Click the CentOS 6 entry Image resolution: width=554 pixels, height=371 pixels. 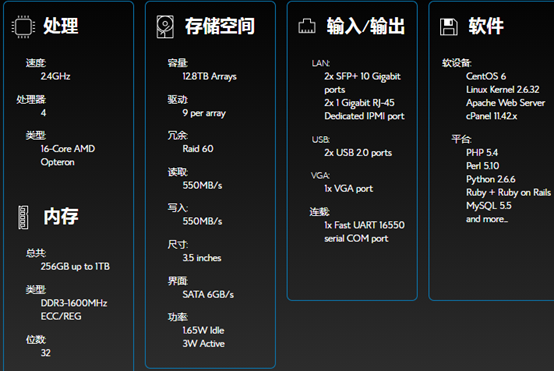point(486,76)
